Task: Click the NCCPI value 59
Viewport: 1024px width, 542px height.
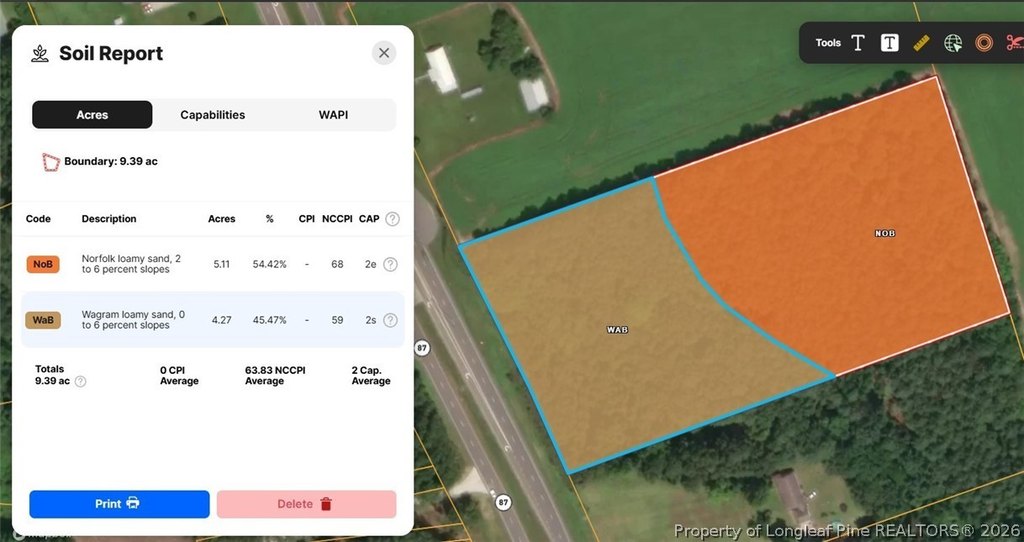Action: pyautogui.click(x=337, y=320)
